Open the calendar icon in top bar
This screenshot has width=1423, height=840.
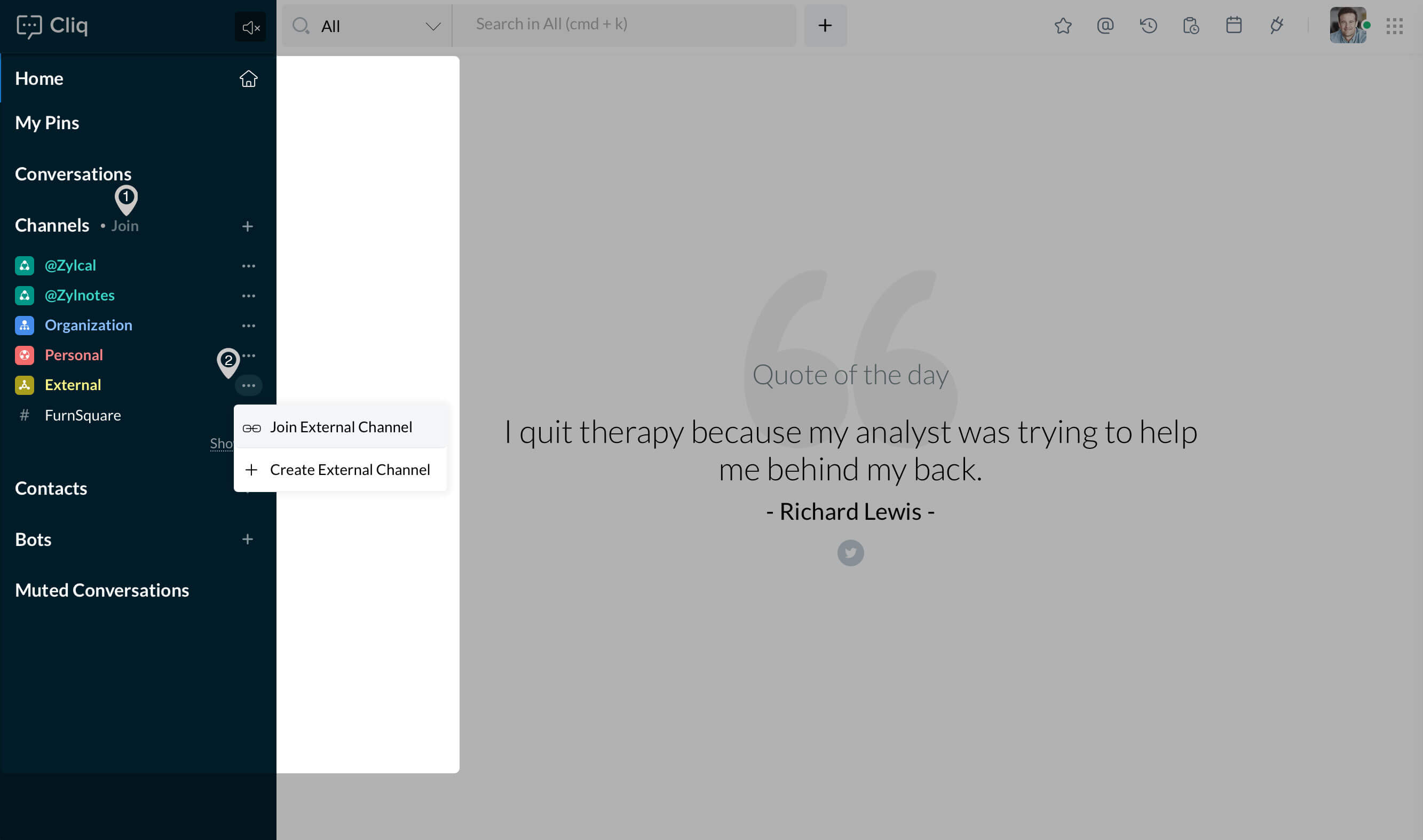tap(1234, 26)
